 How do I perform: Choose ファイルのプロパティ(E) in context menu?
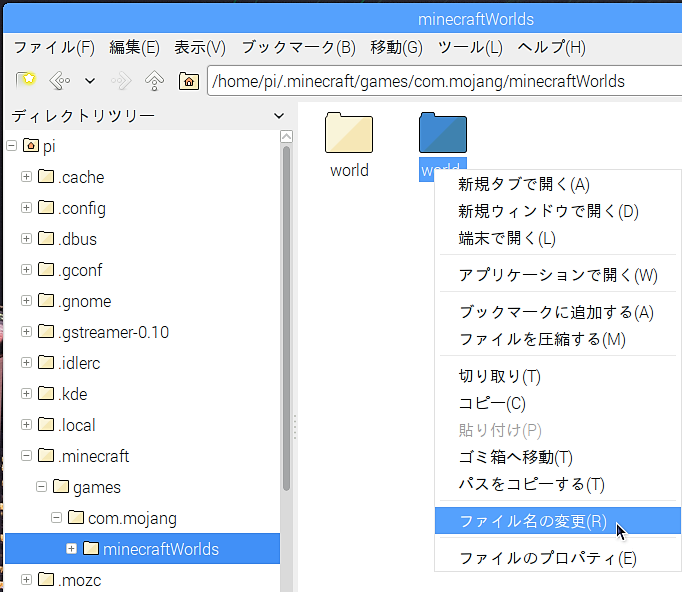click(547, 558)
